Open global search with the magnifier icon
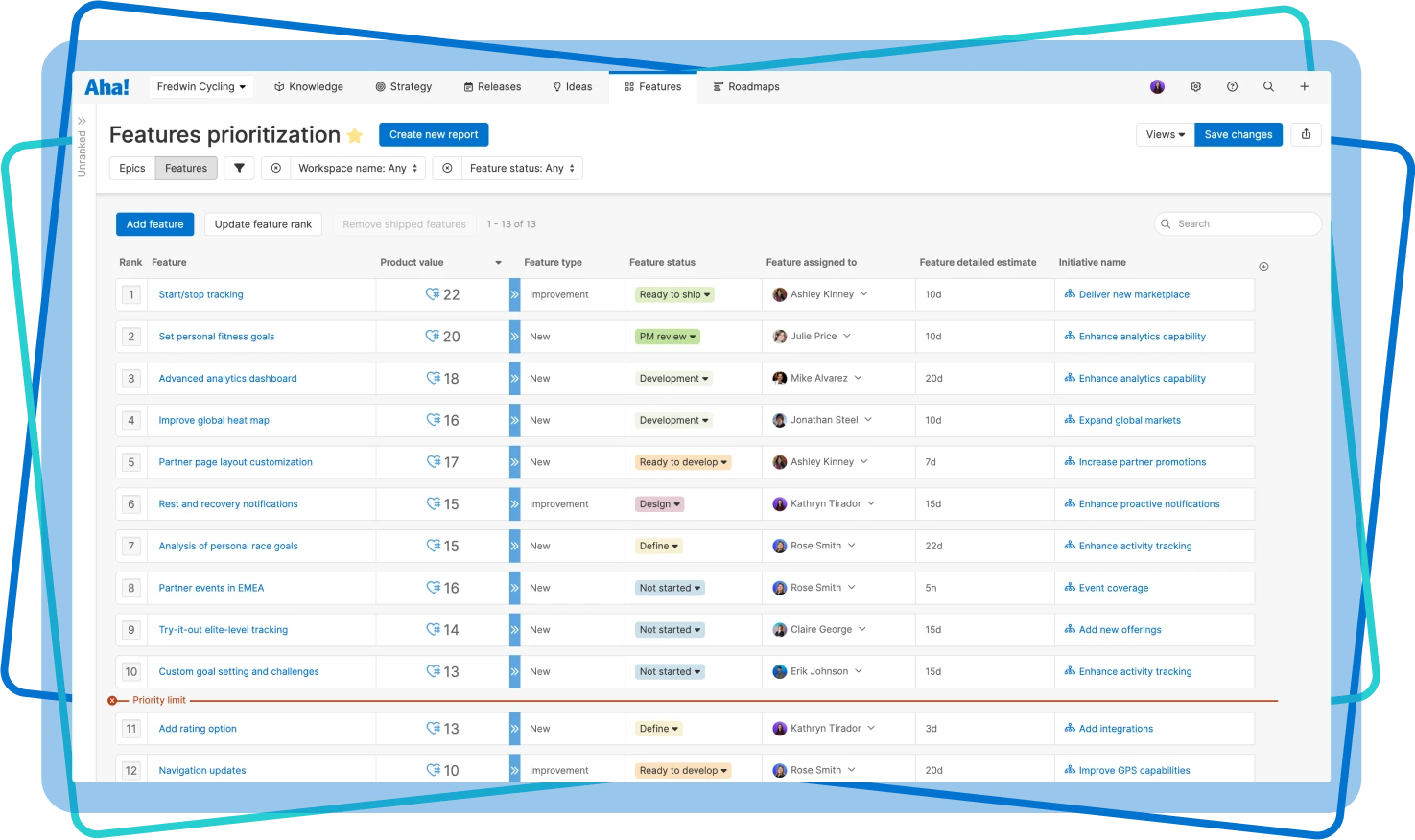This screenshot has width=1415, height=840. point(1268,86)
